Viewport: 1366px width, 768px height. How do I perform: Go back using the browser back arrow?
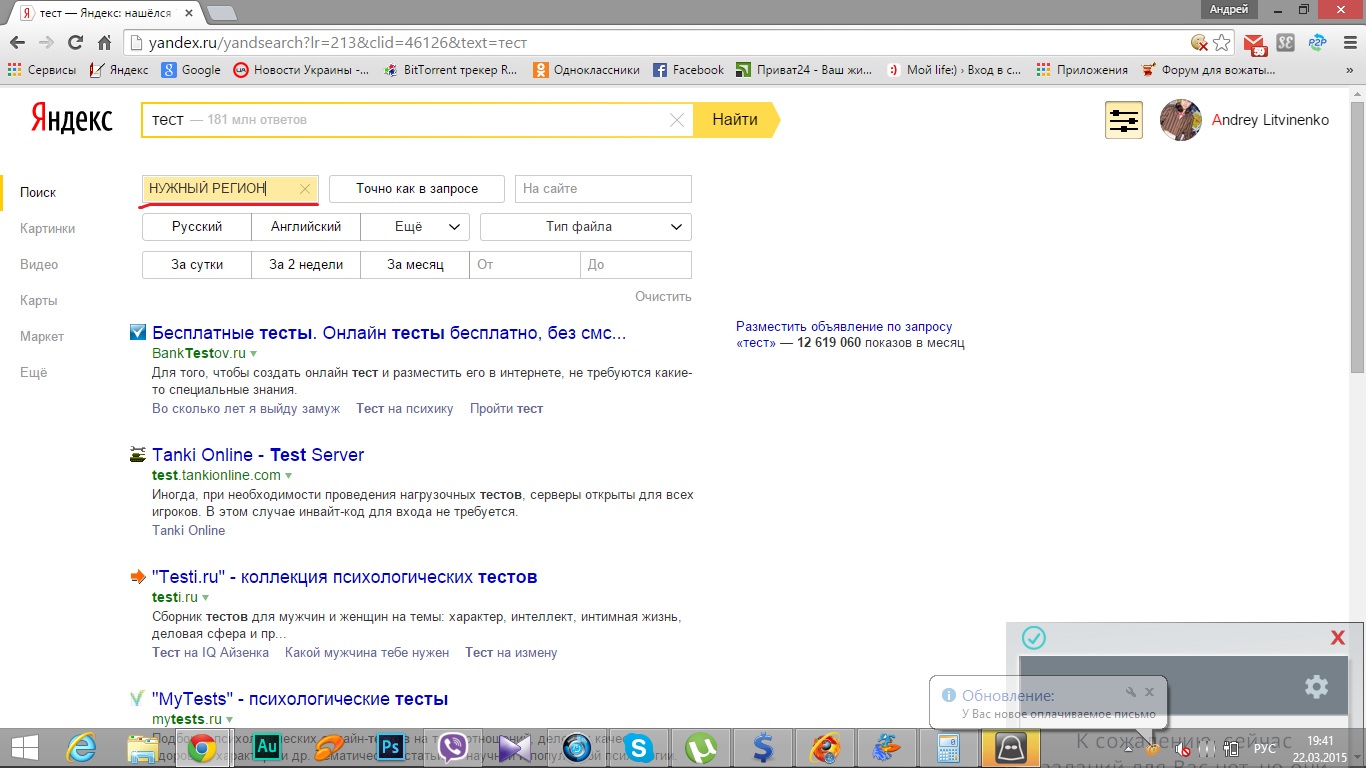tap(16, 43)
